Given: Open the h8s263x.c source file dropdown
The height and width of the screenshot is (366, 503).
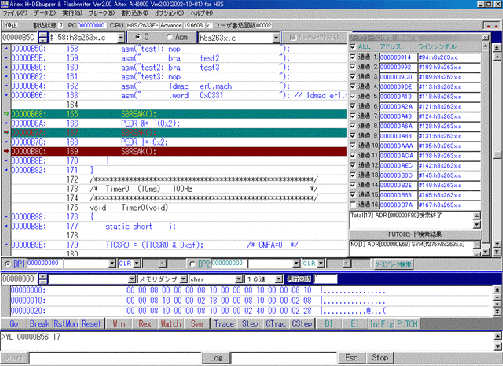Looking at the screenshot, I should [276, 38].
